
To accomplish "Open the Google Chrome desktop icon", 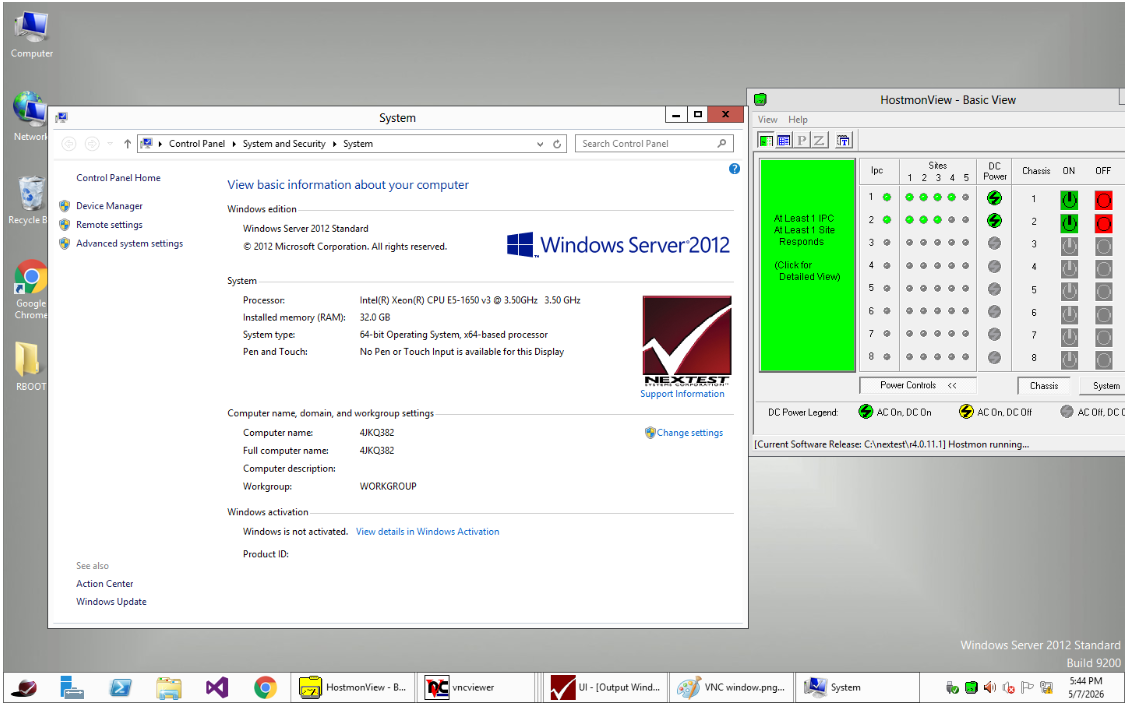I will click(x=31, y=289).
